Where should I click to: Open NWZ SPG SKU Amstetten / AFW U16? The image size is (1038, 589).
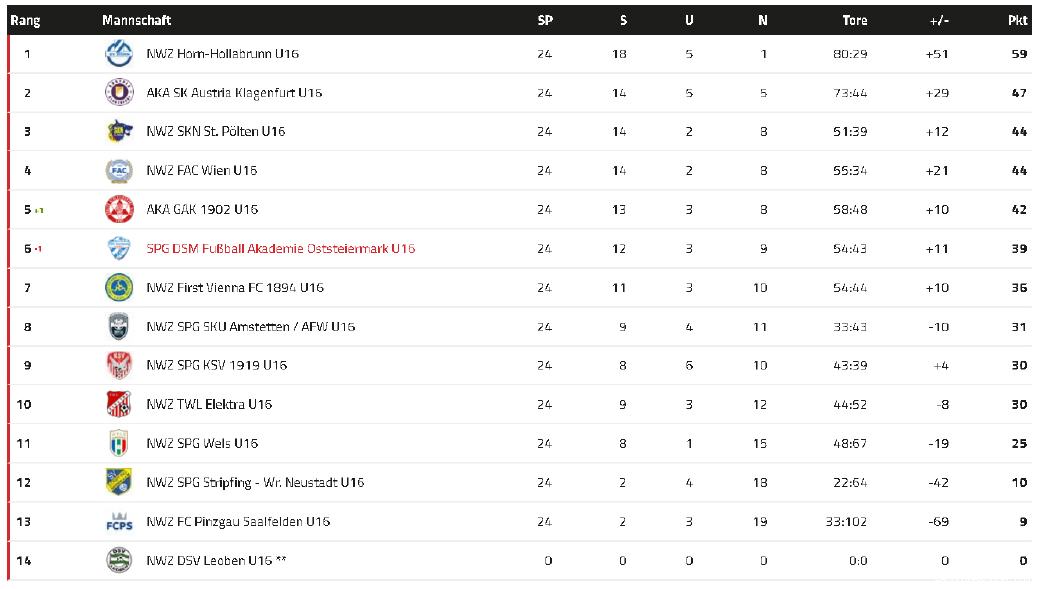click(x=250, y=327)
